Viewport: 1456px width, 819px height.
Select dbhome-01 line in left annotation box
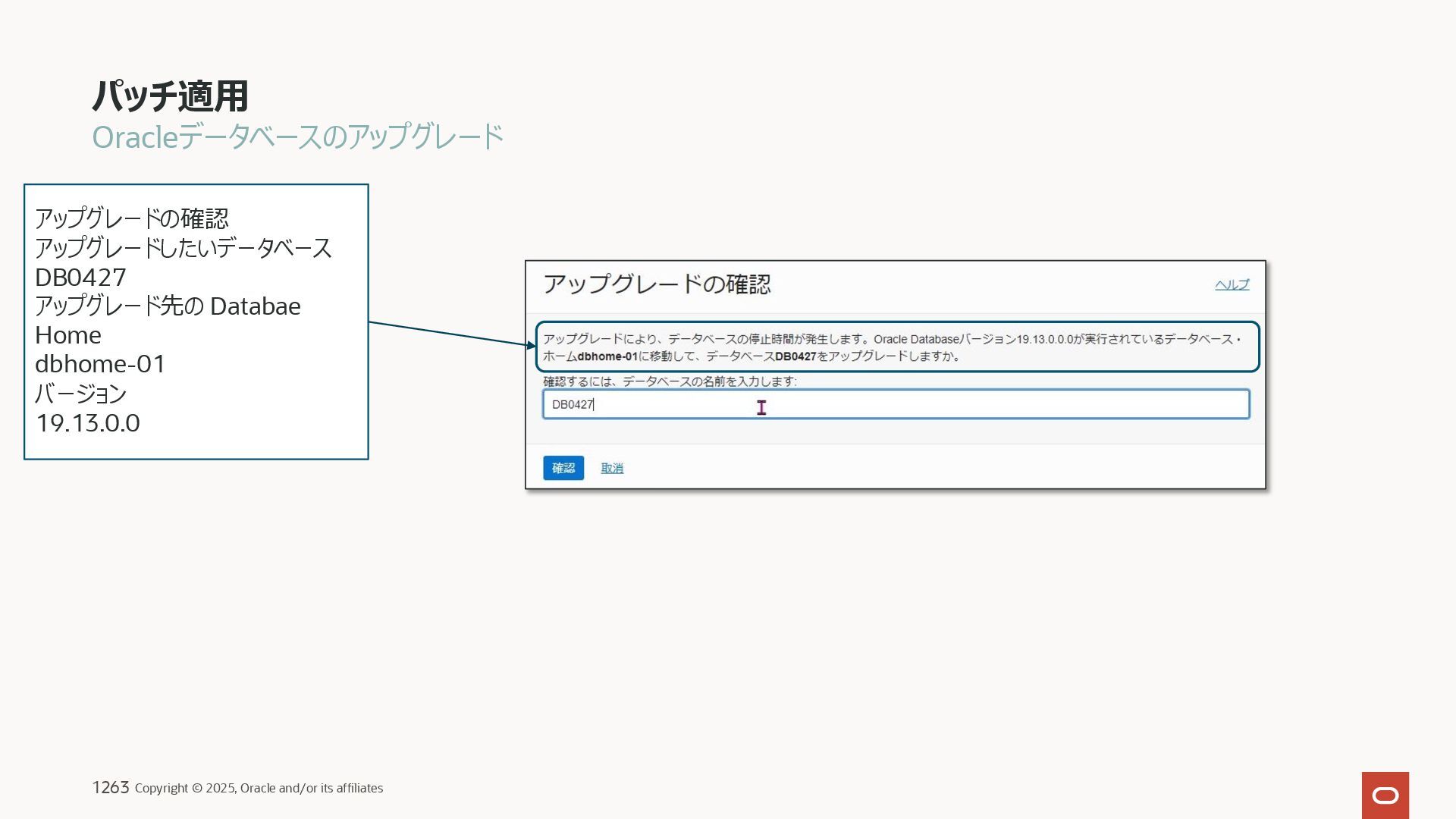click(x=99, y=364)
